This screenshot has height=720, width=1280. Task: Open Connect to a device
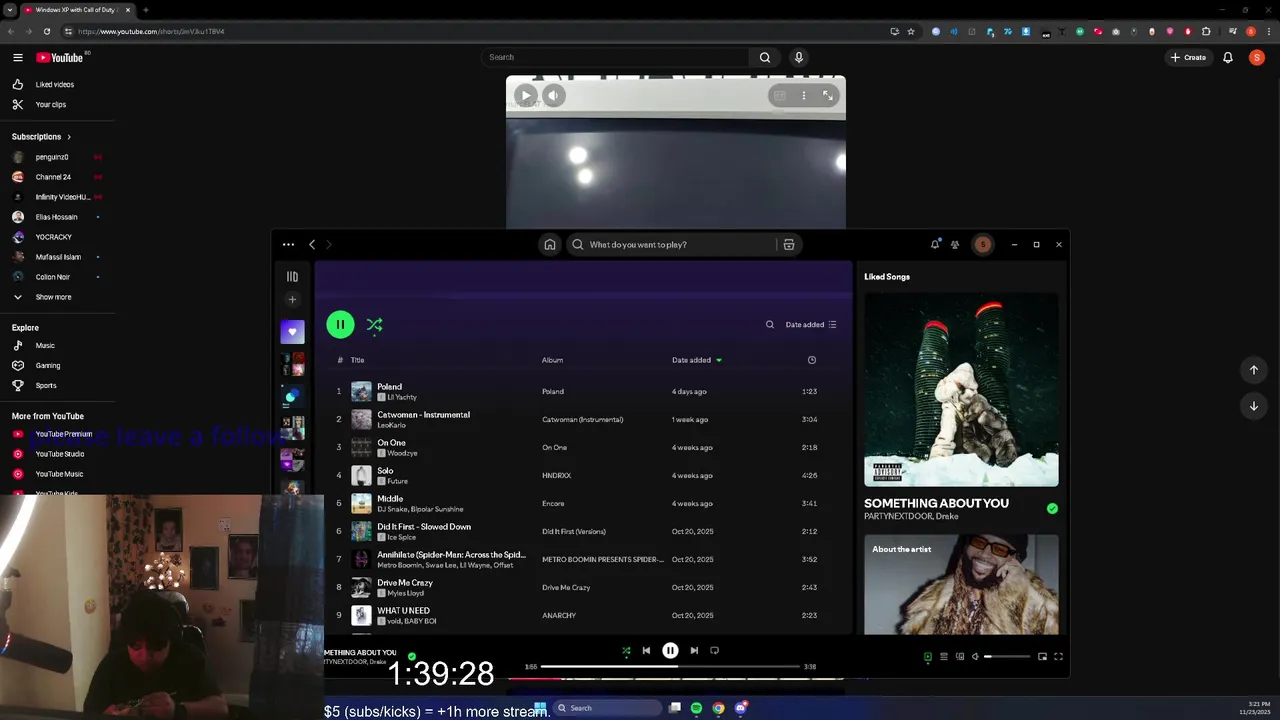960,657
